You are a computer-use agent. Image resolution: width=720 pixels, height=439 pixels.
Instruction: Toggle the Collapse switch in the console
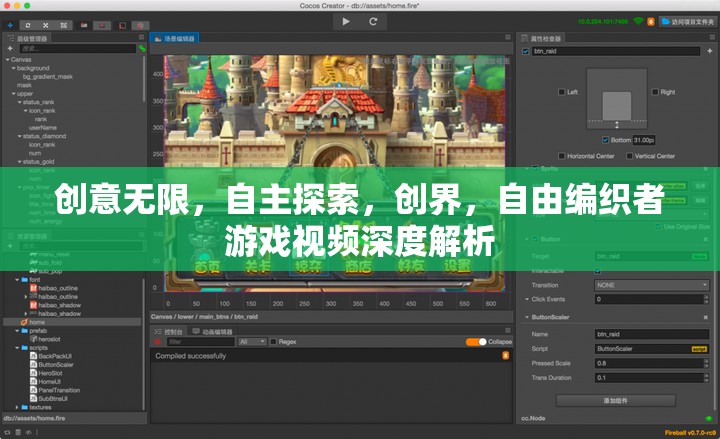tap(476, 342)
